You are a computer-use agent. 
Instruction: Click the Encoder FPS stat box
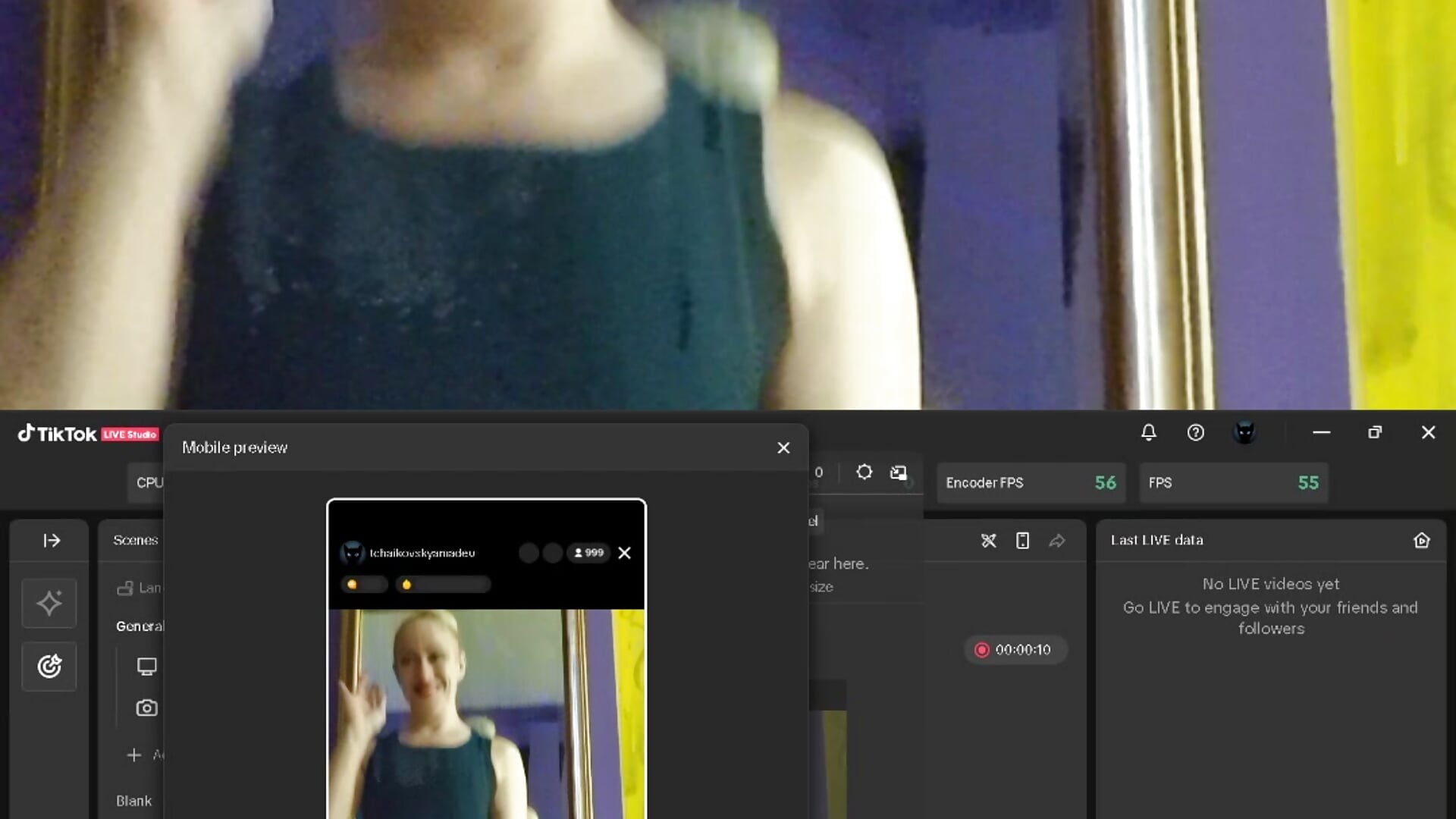[x=1031, y=483]
